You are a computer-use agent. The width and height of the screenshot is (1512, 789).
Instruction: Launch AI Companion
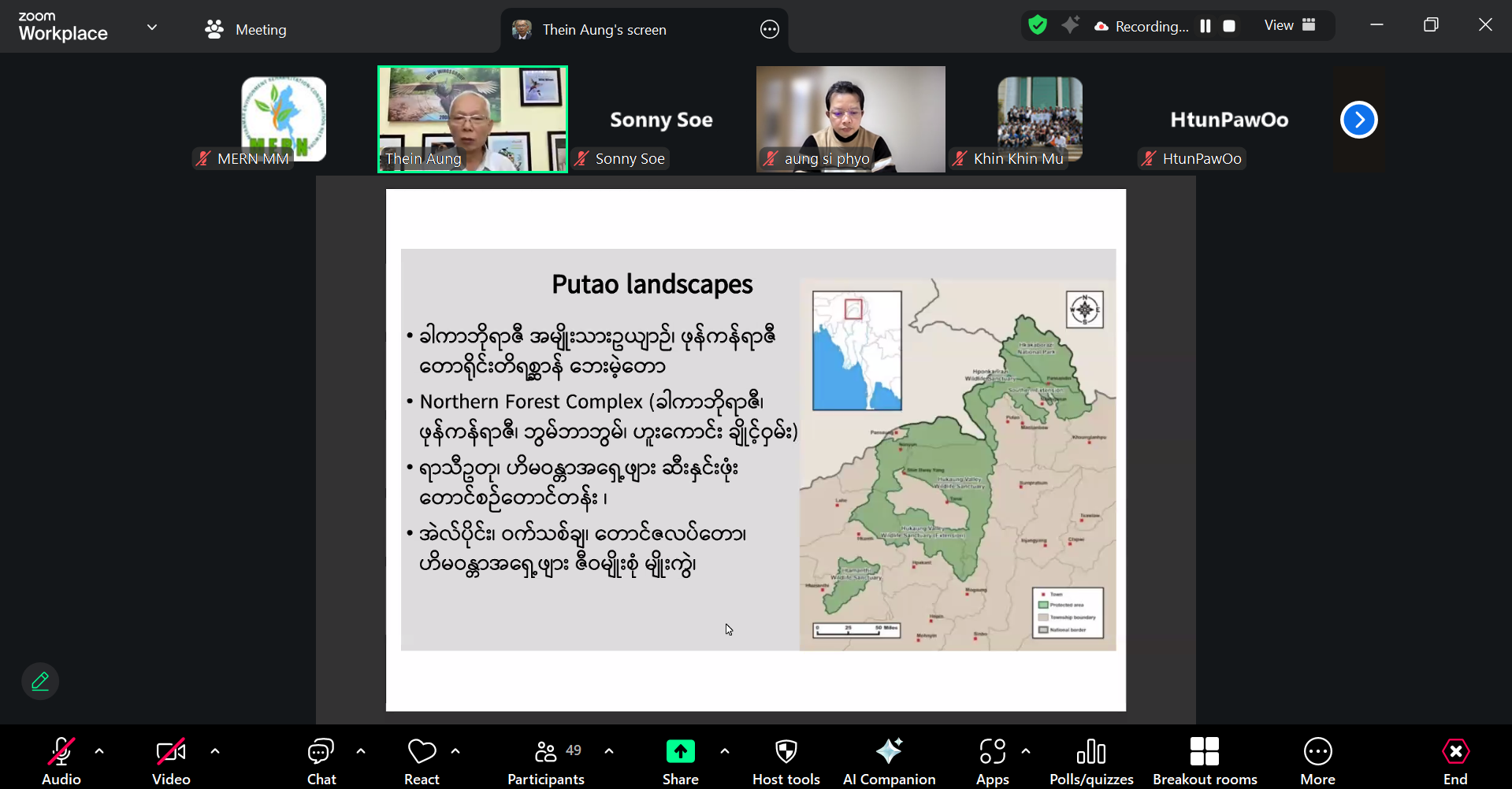[889, 761]
